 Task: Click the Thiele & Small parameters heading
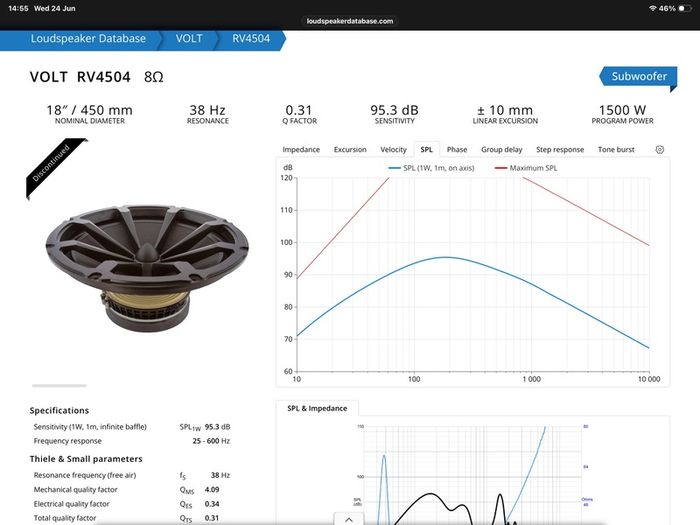tap(86, 459)
